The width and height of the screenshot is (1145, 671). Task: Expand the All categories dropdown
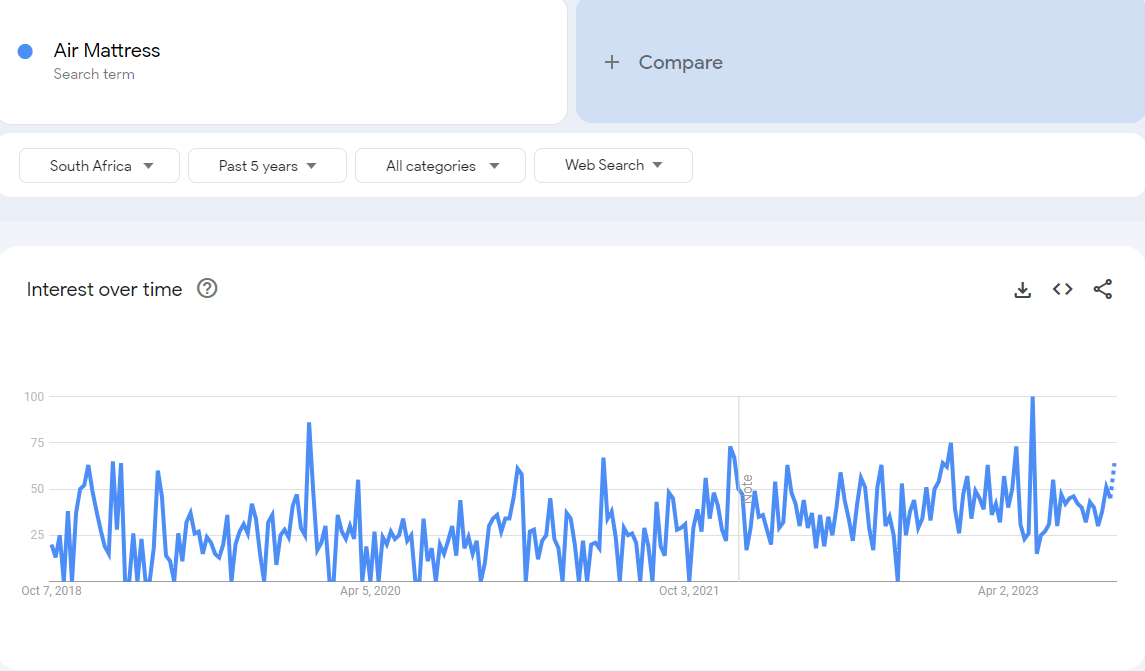[440, 166]
